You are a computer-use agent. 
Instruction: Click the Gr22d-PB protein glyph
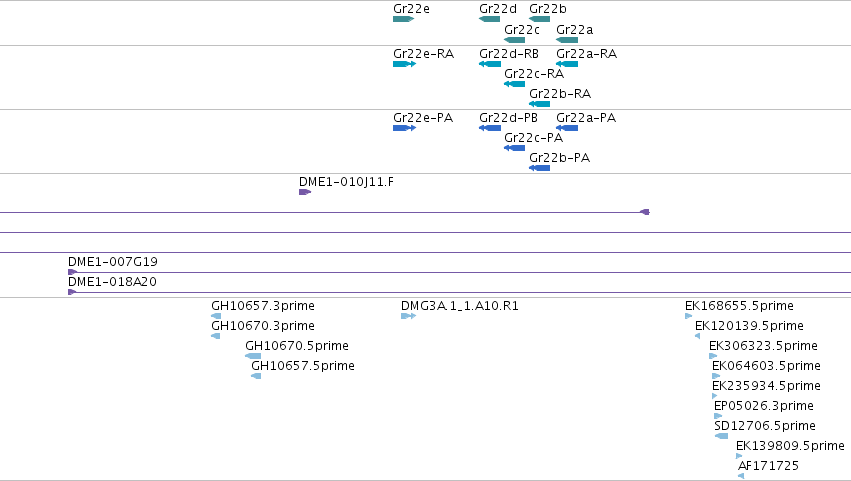pos(490,128)
